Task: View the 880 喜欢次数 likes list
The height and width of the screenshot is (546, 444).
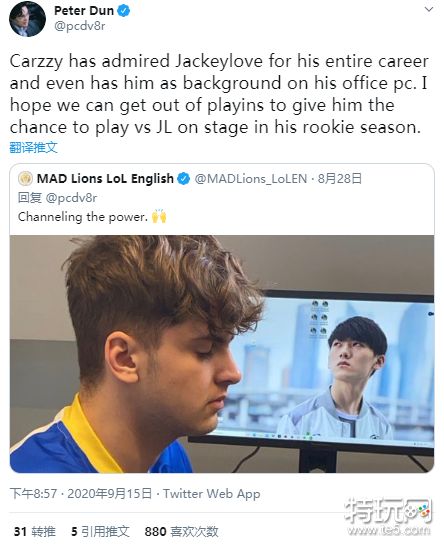Action: [x=181, y=531]
